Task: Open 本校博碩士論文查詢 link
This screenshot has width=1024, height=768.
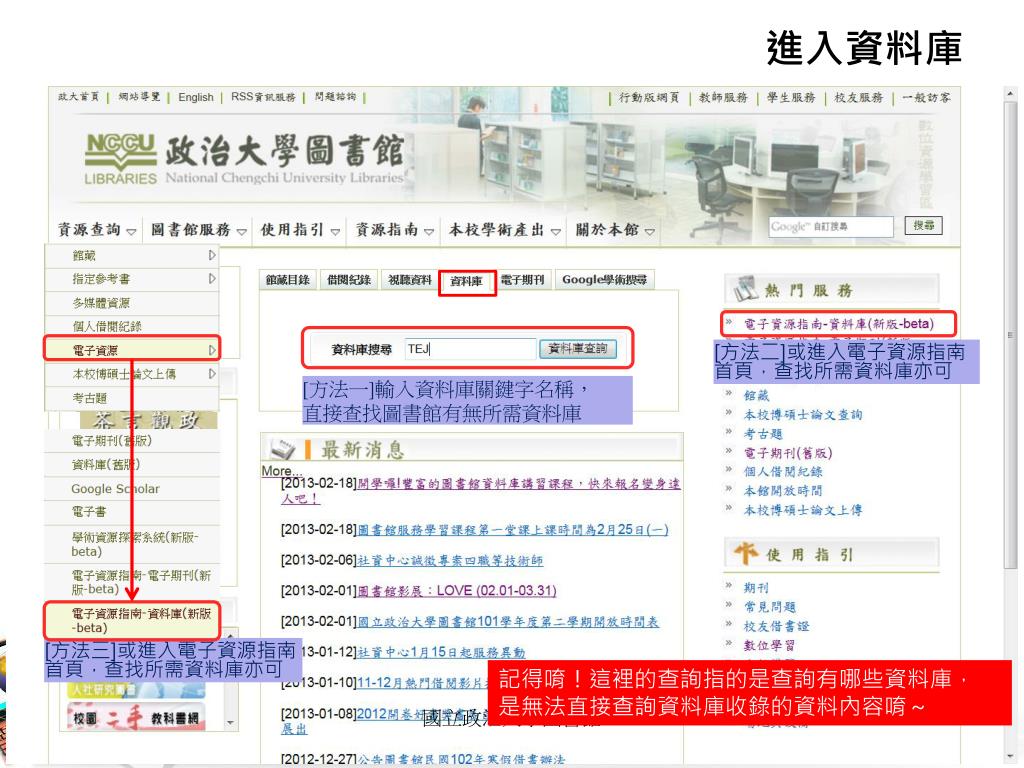Action: tap(803, 414)
